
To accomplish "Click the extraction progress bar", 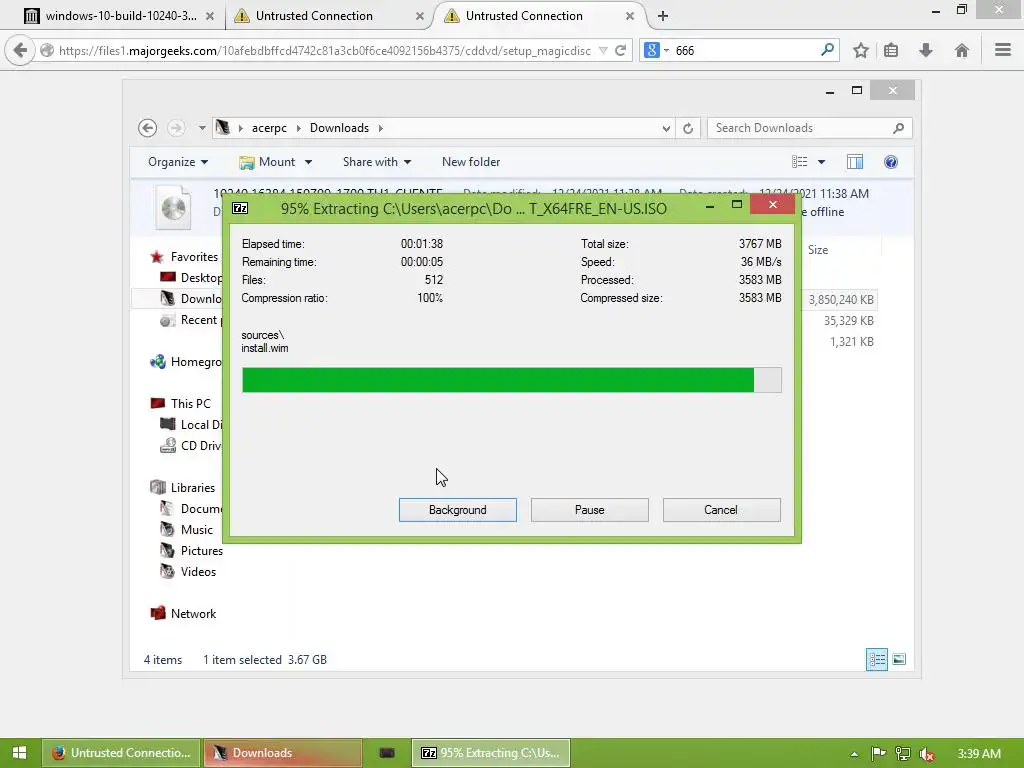I will point(511,380).
